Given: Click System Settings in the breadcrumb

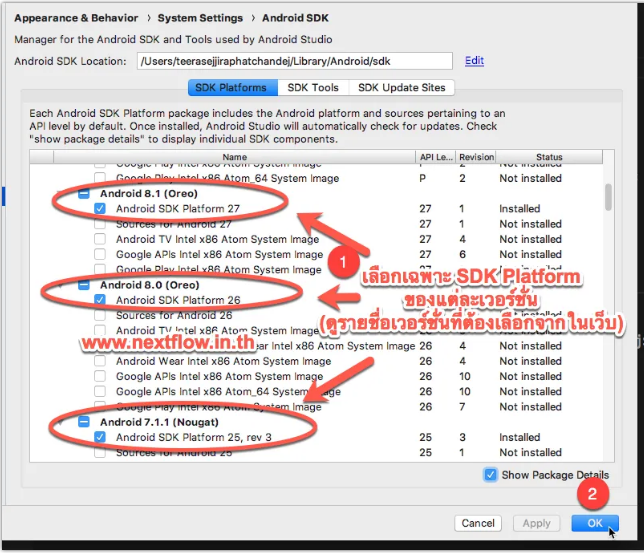Looking at the screenshot, I should pyautogui.click(x=200, y=18).
